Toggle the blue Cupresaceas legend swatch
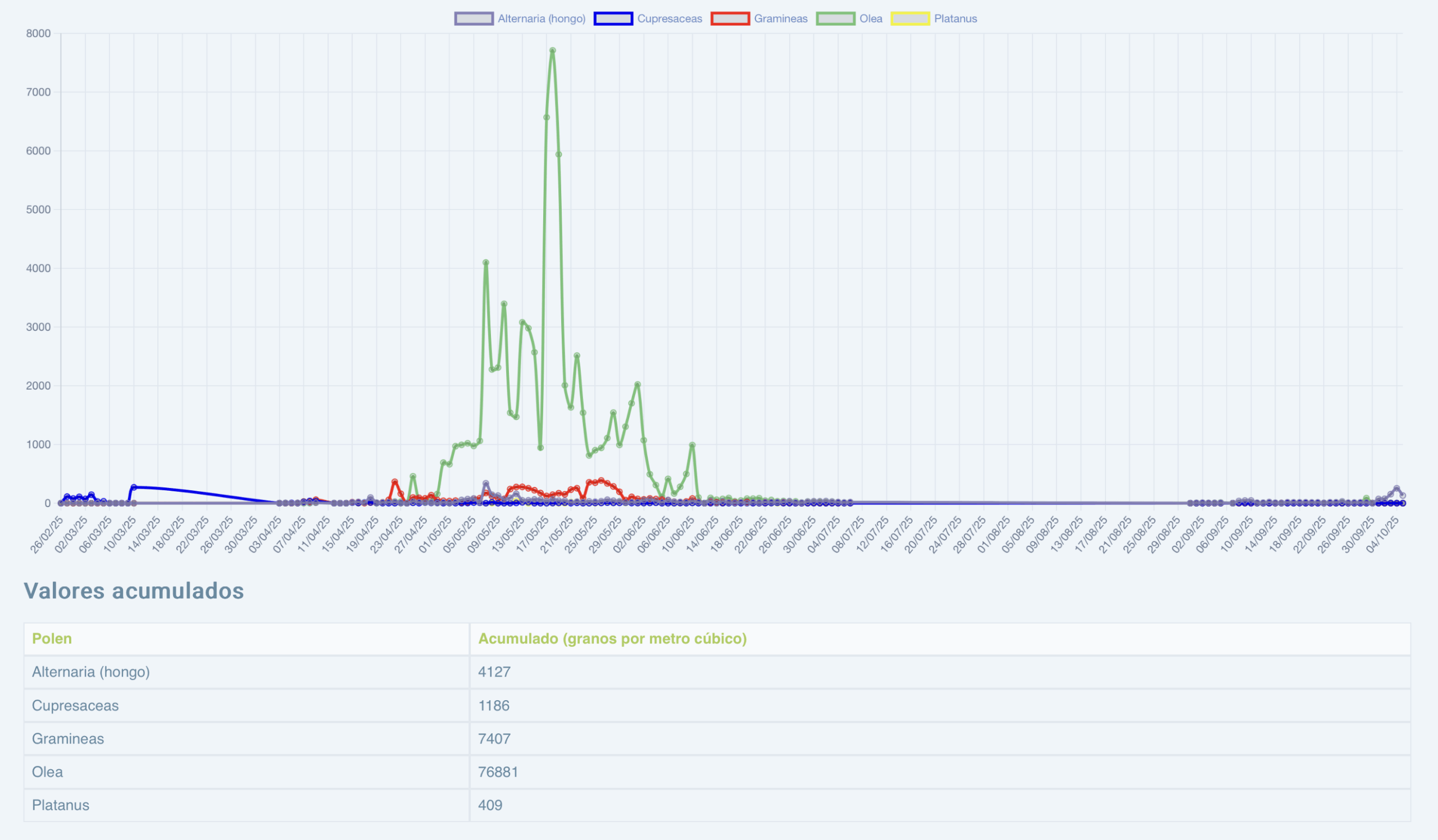Image resolution: width=1438 pixels, height=840 pixels. 613,19
